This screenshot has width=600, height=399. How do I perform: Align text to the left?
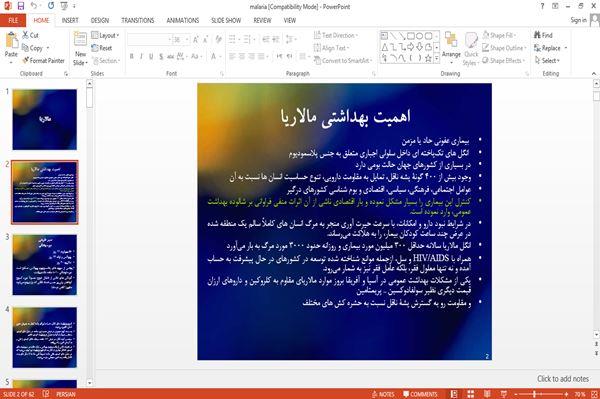pyautogui.click(x=232, y=57)
